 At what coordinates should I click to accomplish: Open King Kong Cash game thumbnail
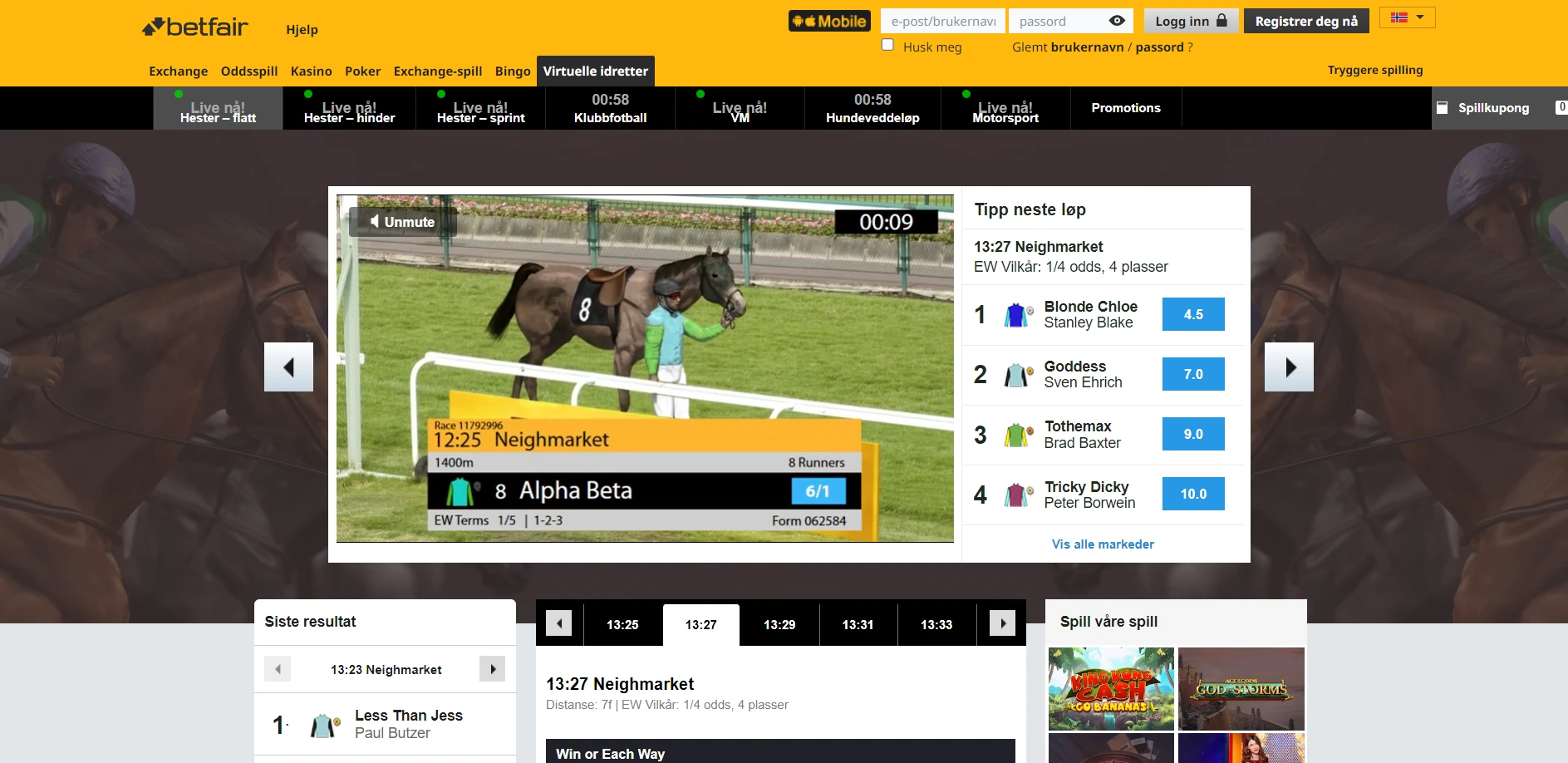click(x=1111, y=689)
